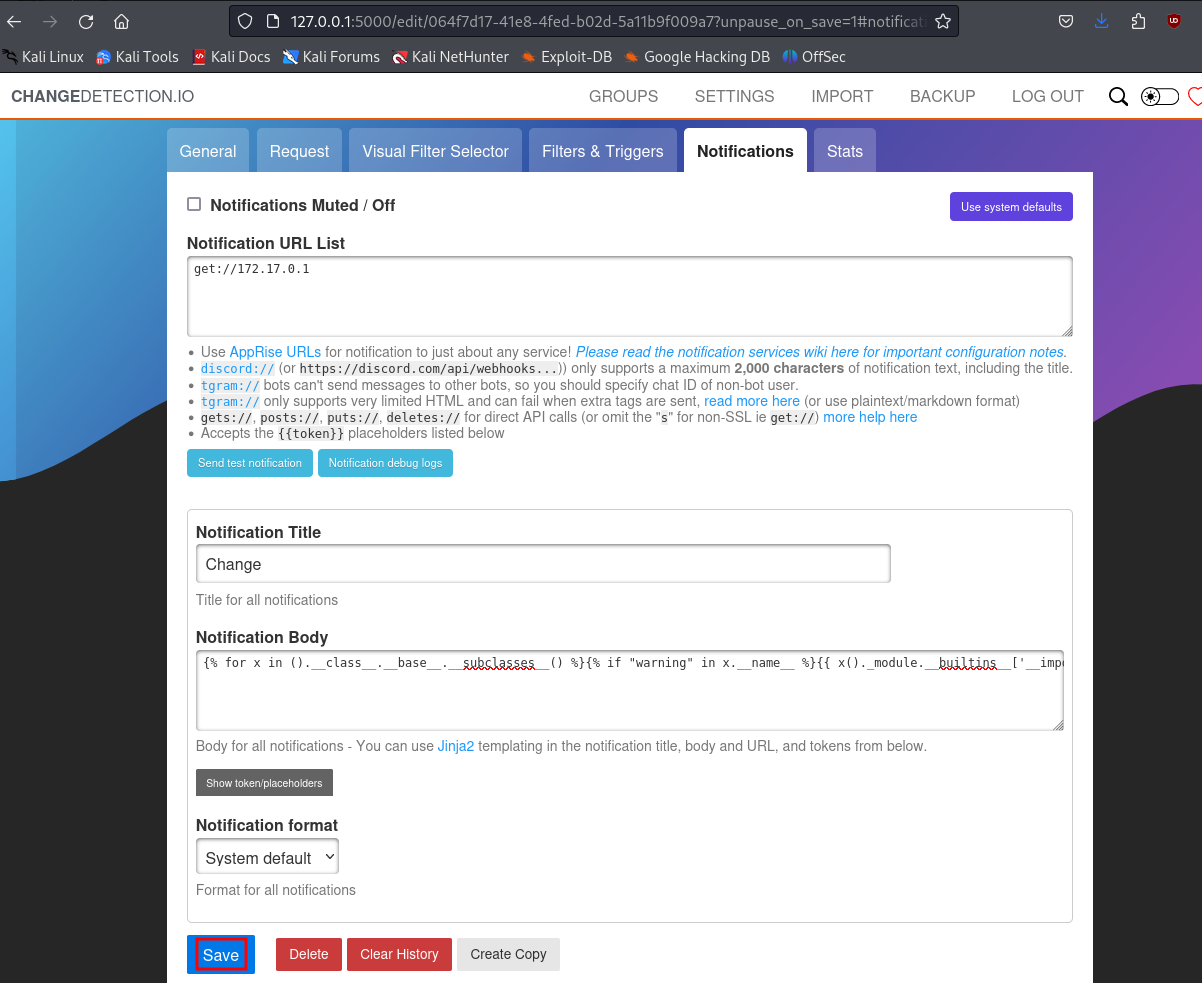Click the search magnifier icon
This screenshot has height=983, width=1202.
tap(1118, 97)
